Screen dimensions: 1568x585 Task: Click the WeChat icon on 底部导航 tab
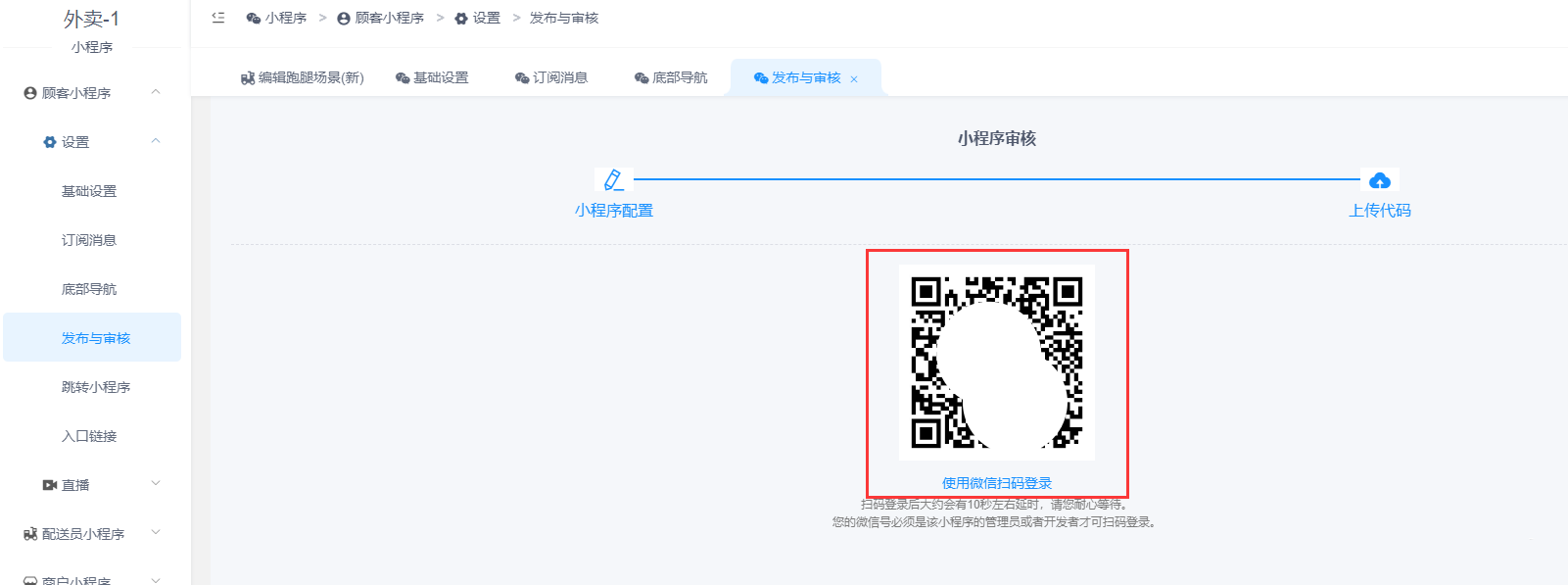pos(641,78)
